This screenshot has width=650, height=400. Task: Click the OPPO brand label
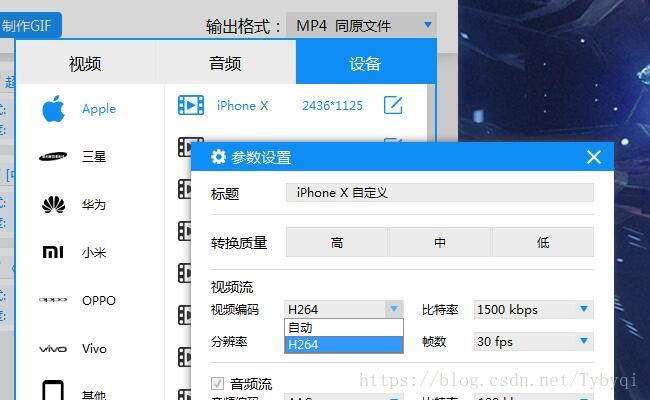99,301
